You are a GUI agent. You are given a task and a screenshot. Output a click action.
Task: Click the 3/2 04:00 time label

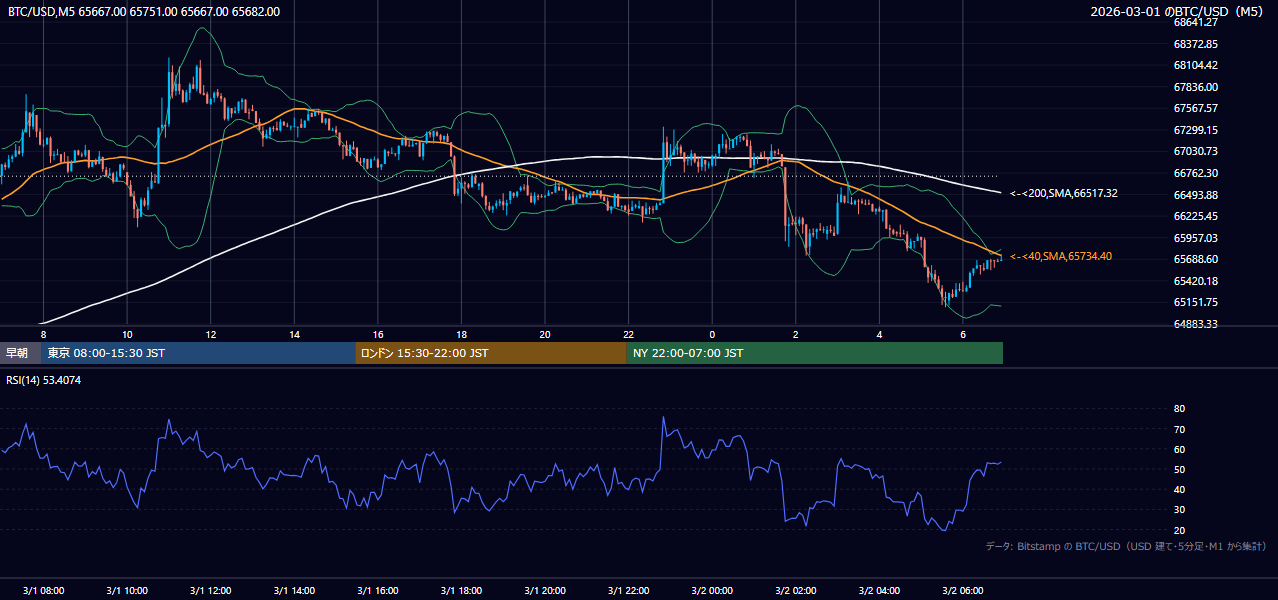point(880,591)
